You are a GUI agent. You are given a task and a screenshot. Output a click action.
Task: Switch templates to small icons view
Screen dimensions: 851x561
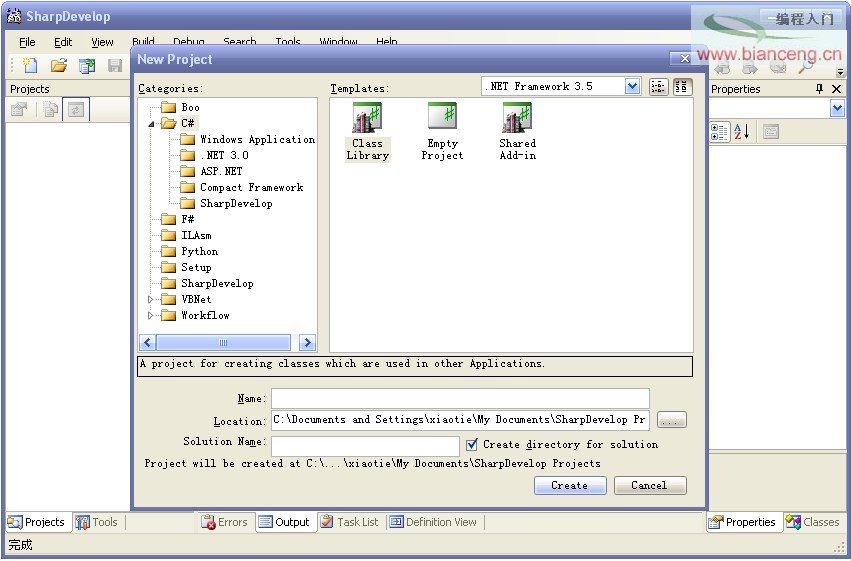point(658,87)
